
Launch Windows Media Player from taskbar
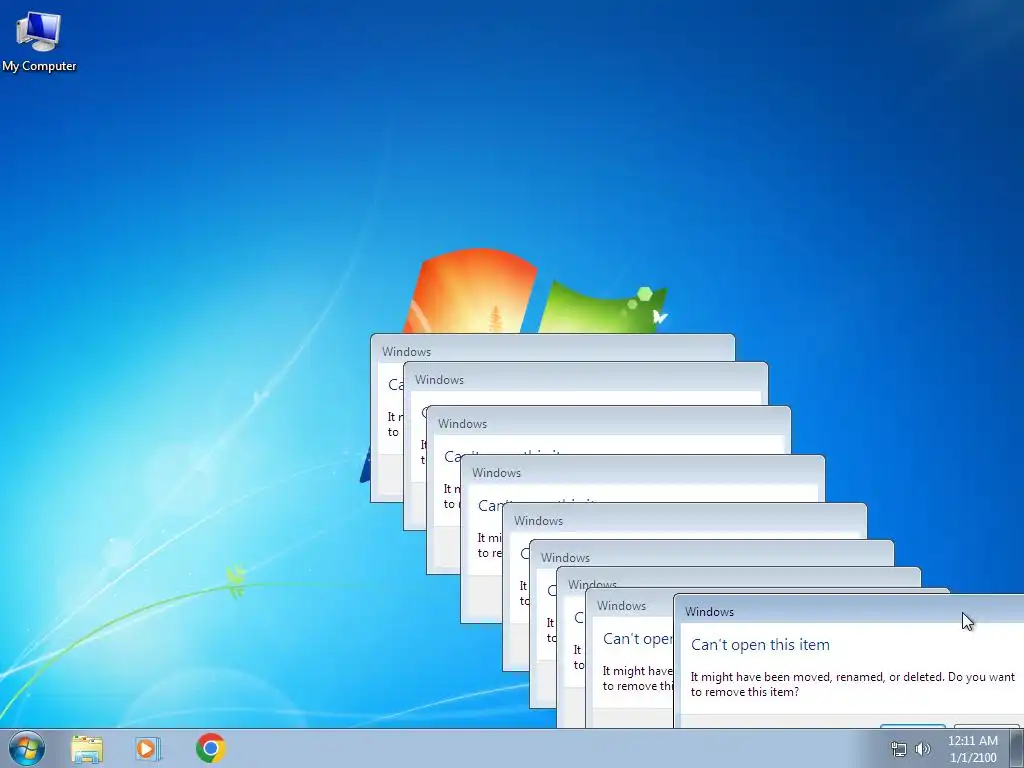pos(148,748)
